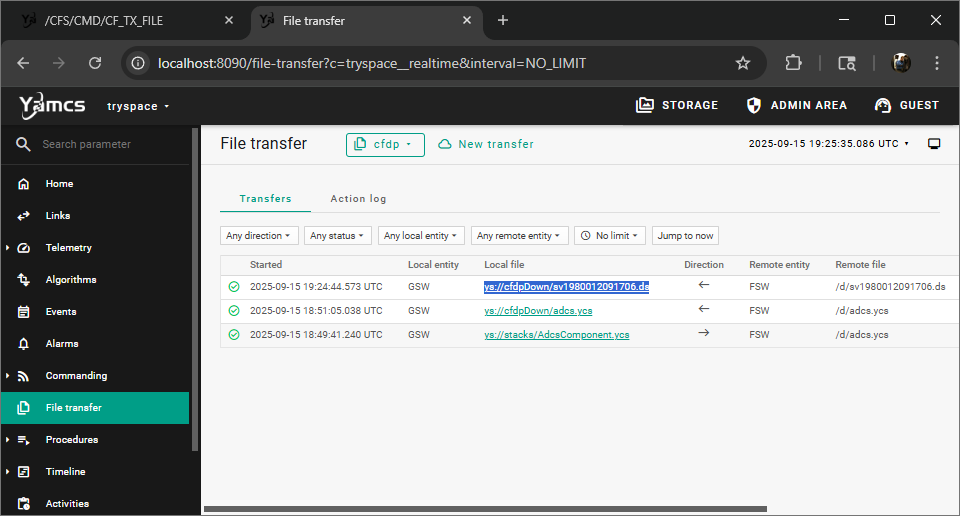Open the Any direction filter
Viewport: 960px width, 516px height.
click(x=259, y=236)
